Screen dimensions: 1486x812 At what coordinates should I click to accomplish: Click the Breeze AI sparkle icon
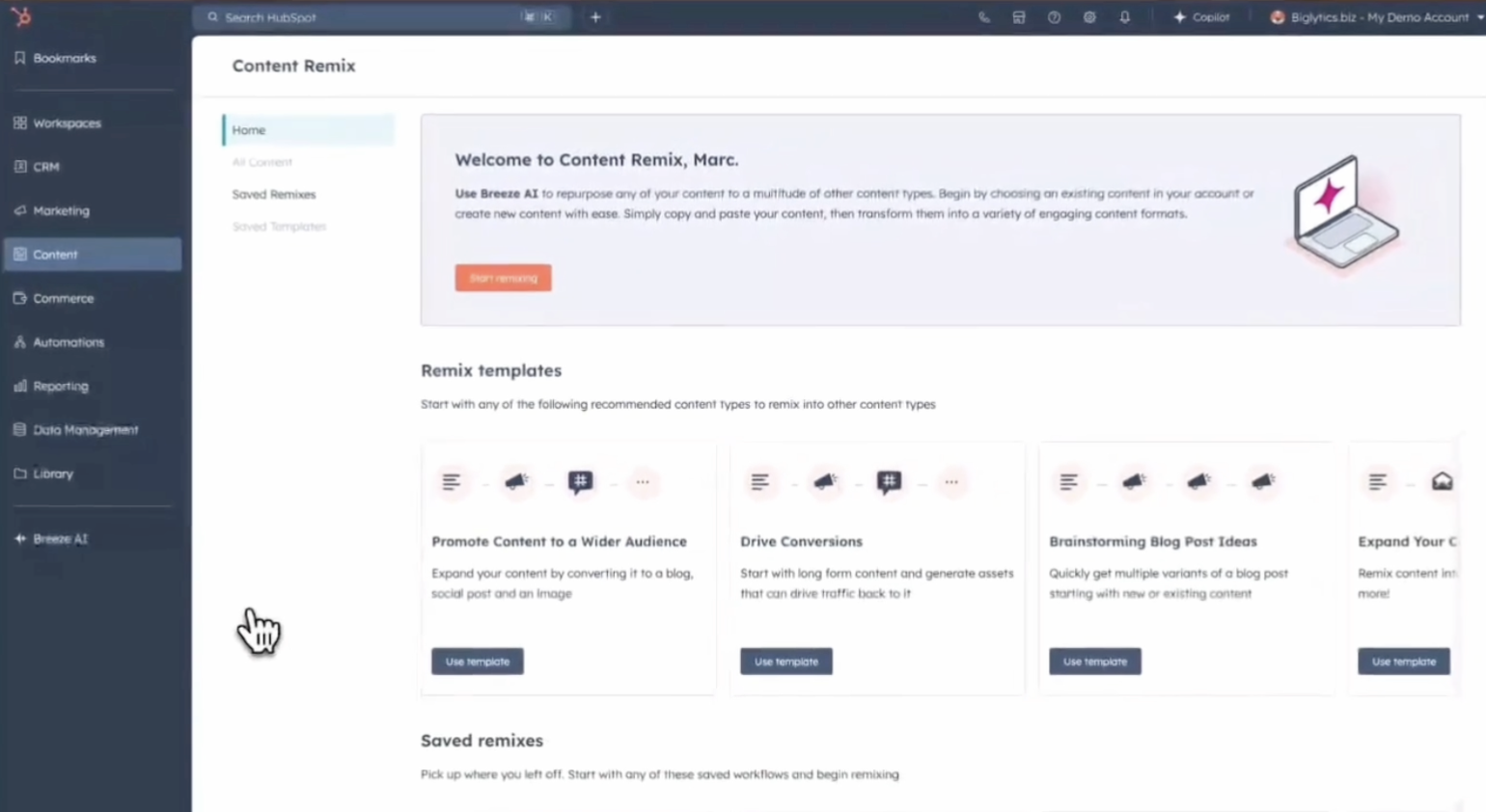[19, 539]
